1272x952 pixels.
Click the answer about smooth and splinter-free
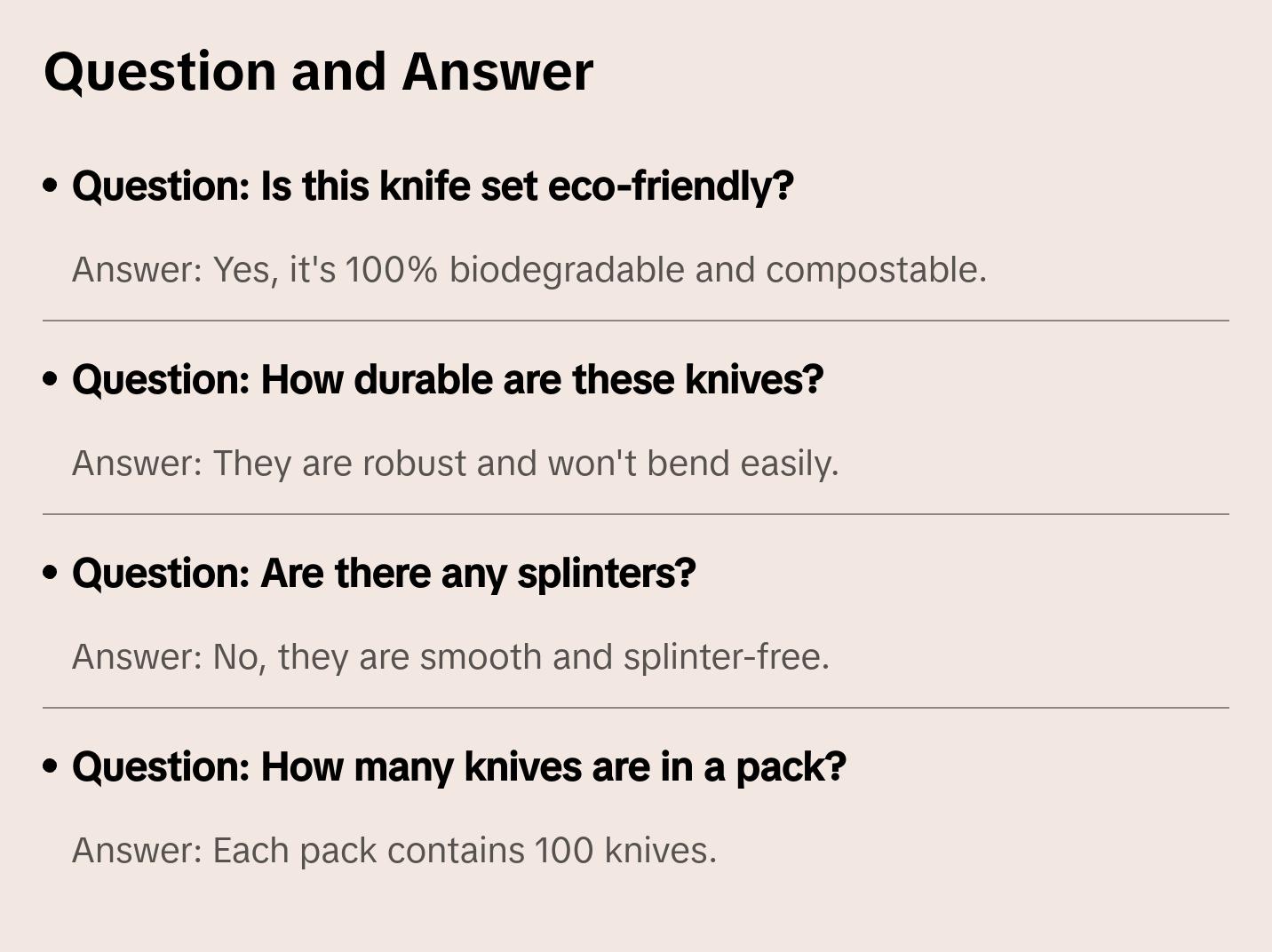(x=450, y=657)
